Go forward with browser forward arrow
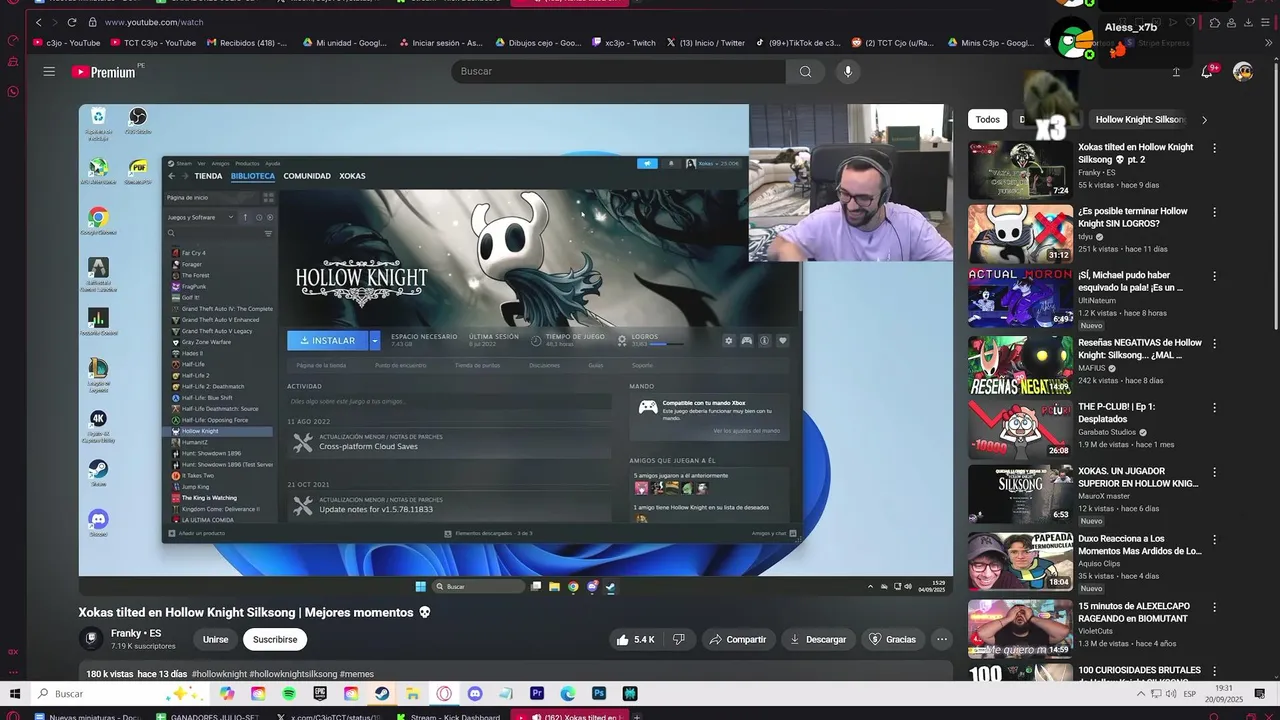Image resolution: width=1280 pixels, height=720 pixels. (54, 22)
